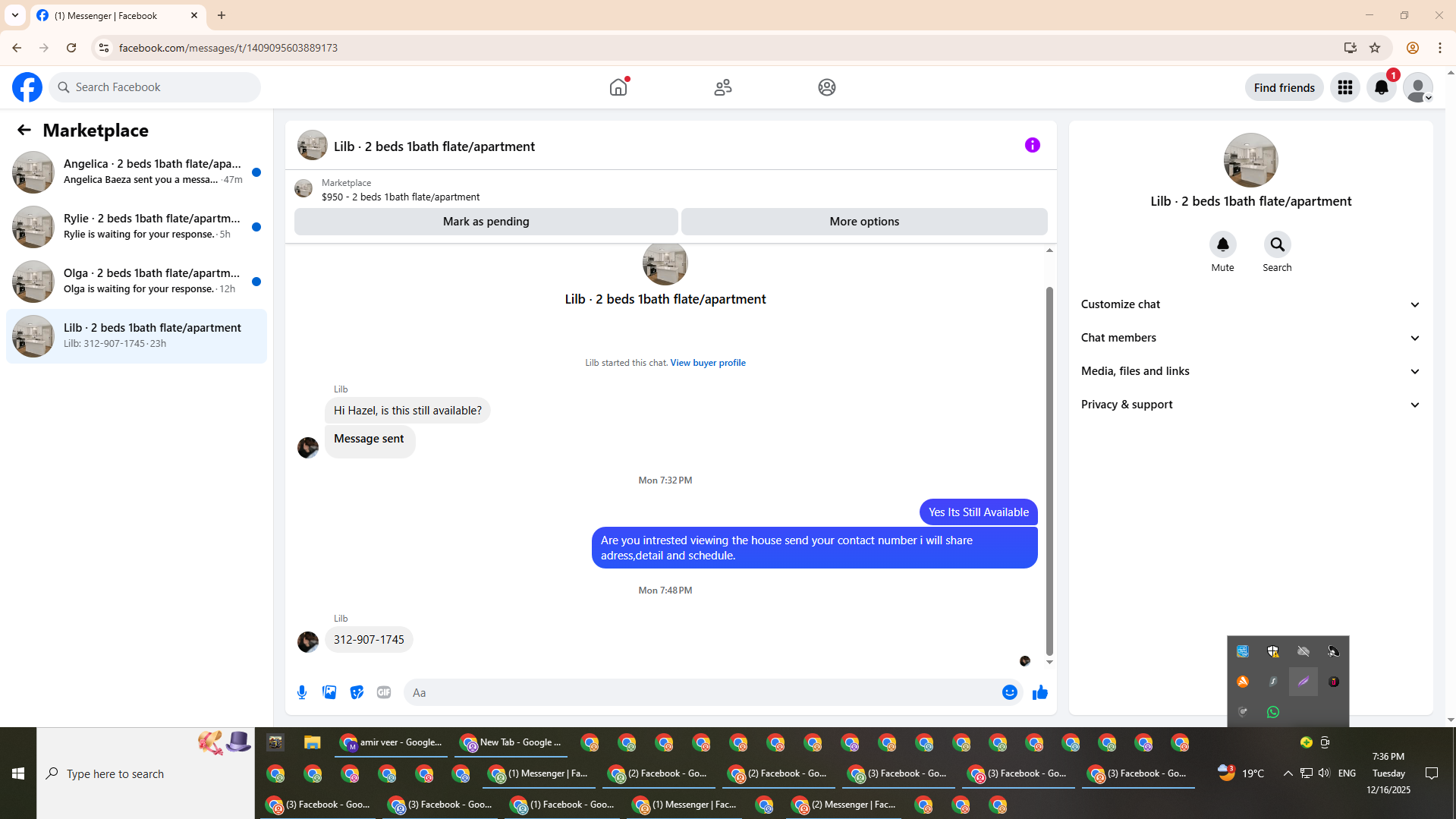Select the Lilb conversation in the list
Image resolution: width=1456 pixels, height=819 pixels.
(x=137, y=336)
